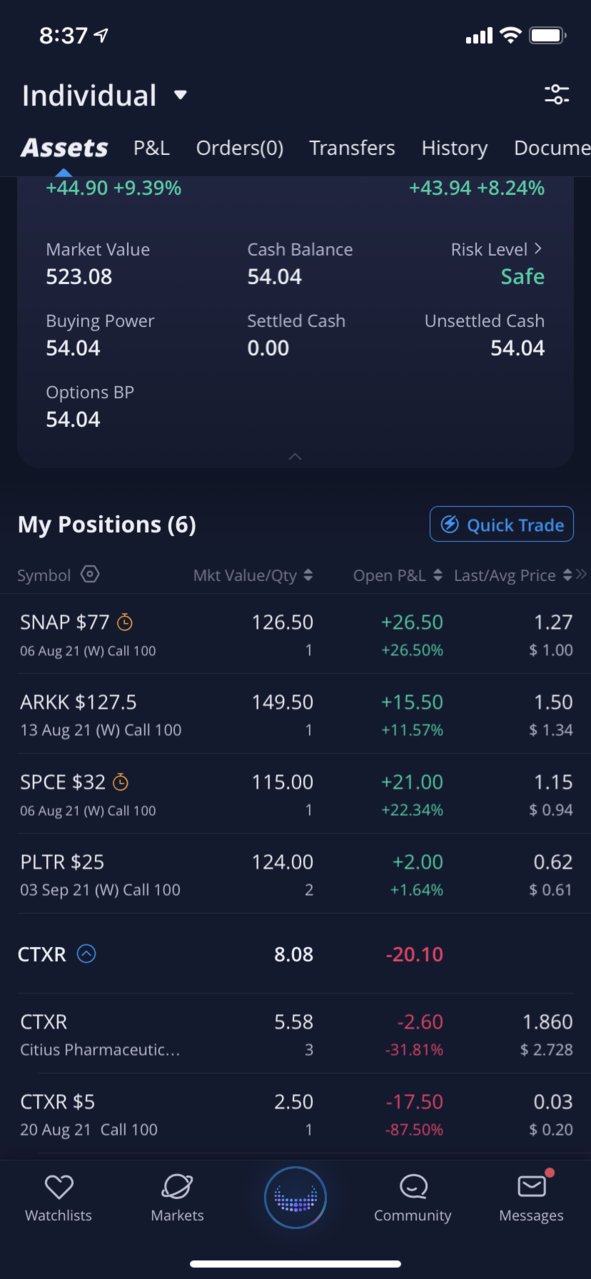Image resolution: width=591 pixels, height=1279 pixels.
Task: Collapse the account summary panel chevron
Action: pos(295,456)
